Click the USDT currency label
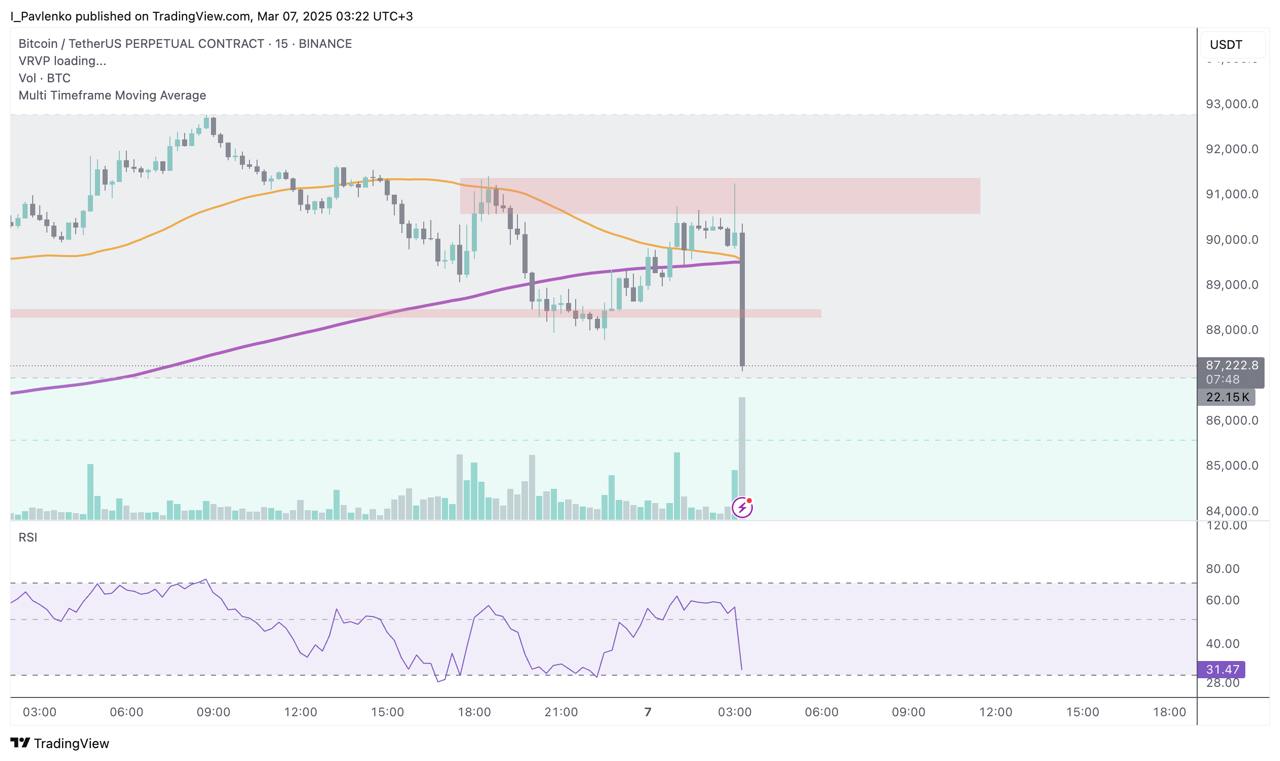 [1226, 44]
